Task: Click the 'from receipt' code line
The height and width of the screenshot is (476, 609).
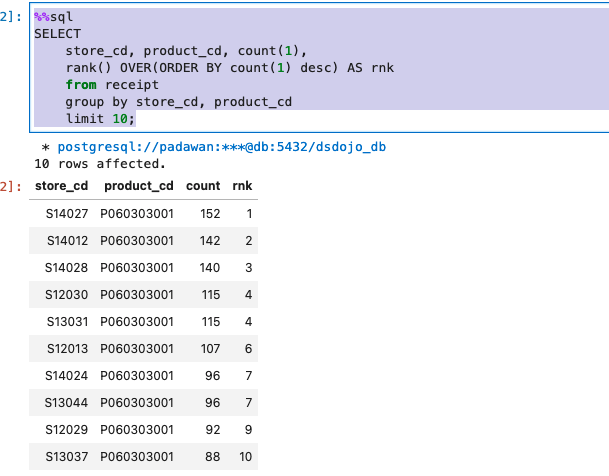Action: pos(112,85)
